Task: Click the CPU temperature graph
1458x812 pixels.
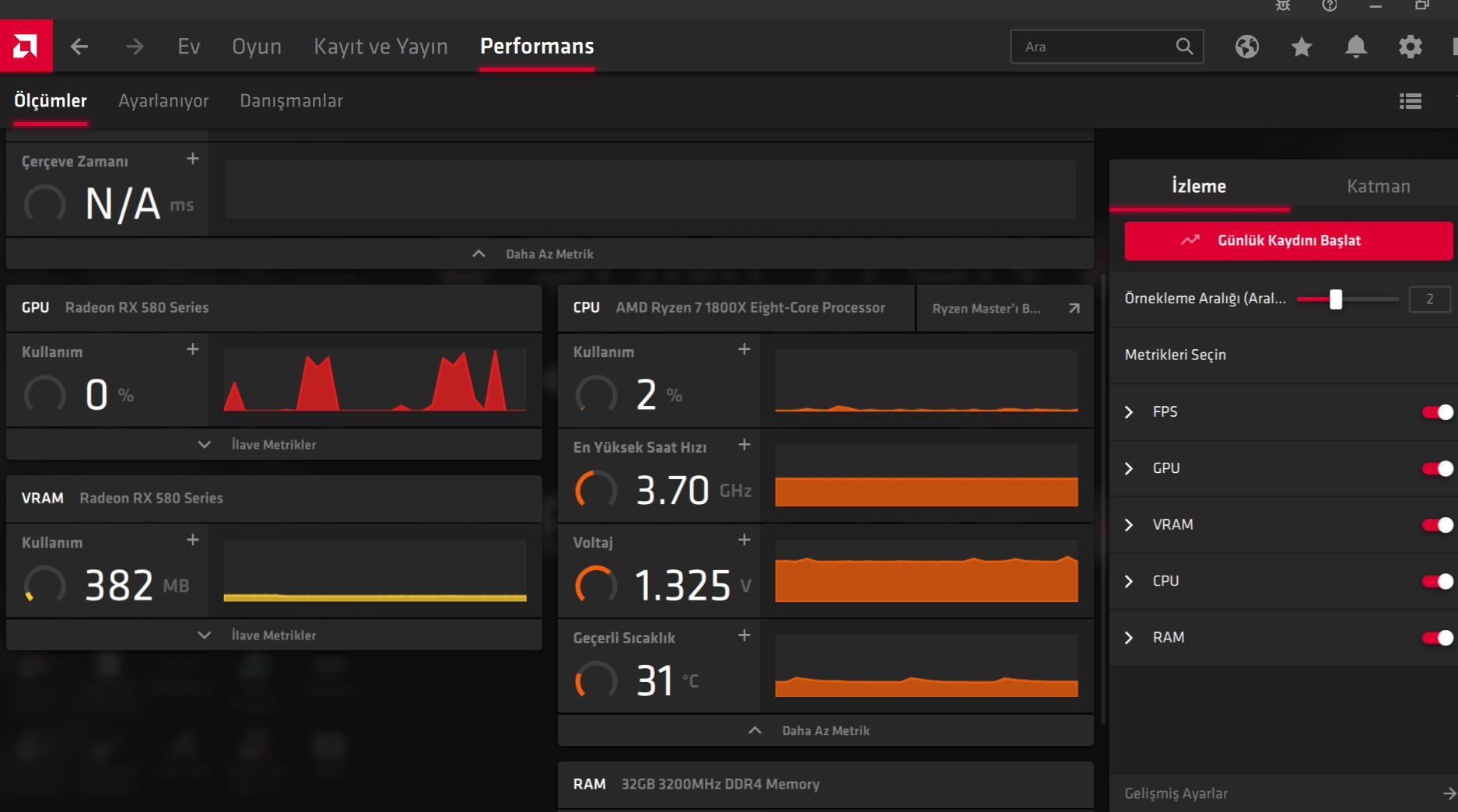Action: [927, 666]
